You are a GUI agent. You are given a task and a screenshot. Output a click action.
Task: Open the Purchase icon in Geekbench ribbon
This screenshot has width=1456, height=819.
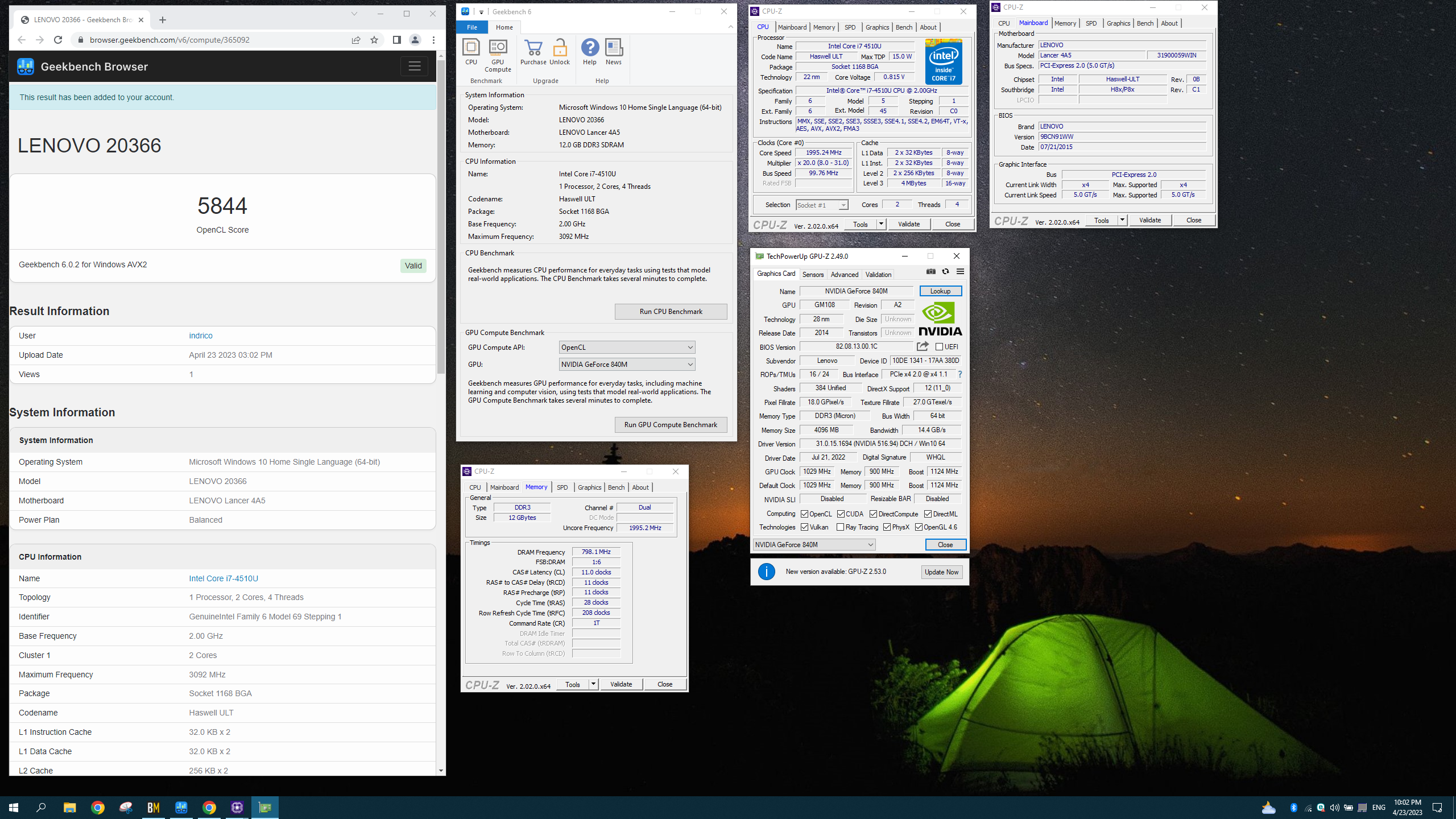[x=533, y=52]
